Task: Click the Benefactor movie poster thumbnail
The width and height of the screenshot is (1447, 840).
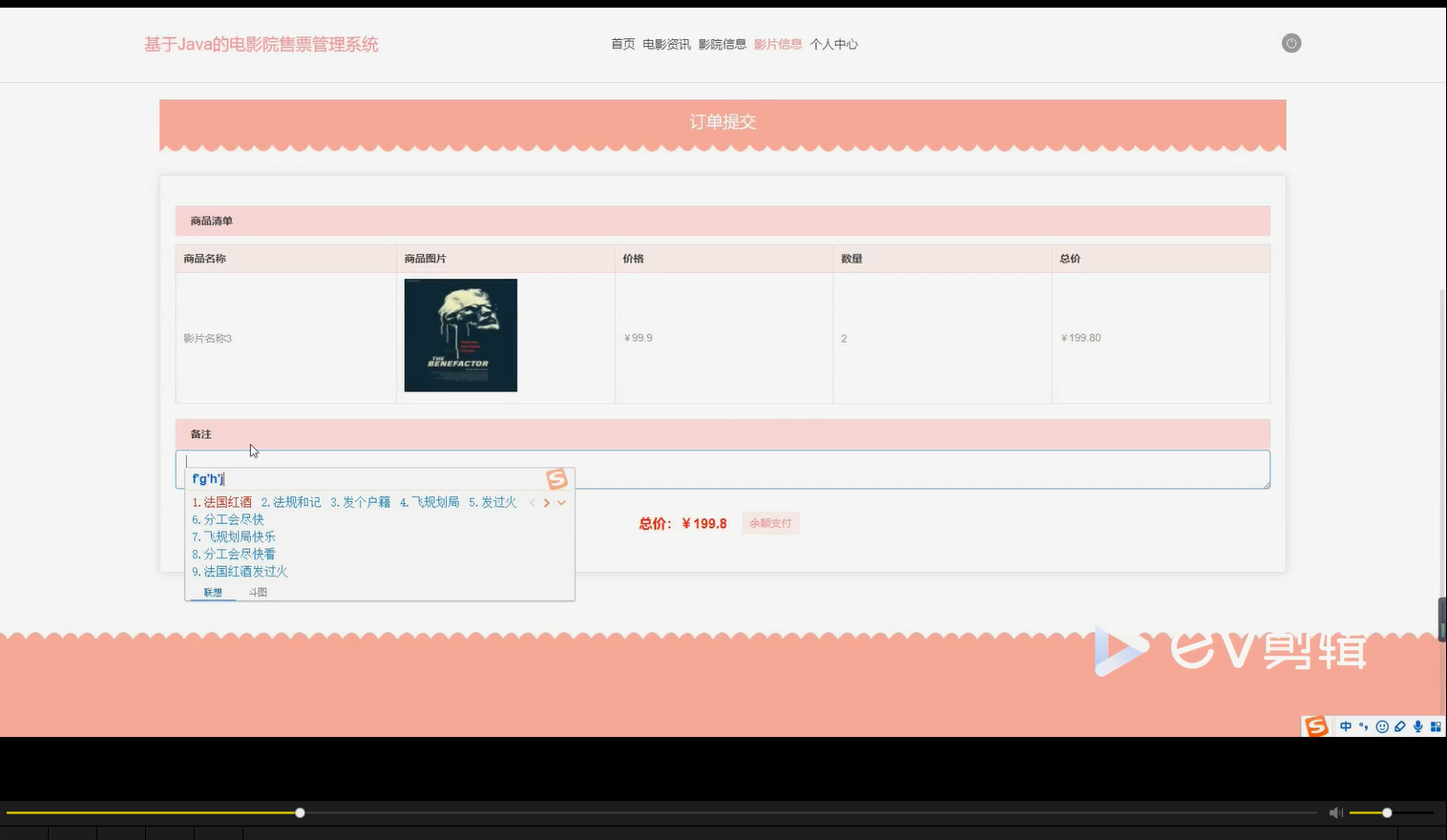Action: click(461, 335)
